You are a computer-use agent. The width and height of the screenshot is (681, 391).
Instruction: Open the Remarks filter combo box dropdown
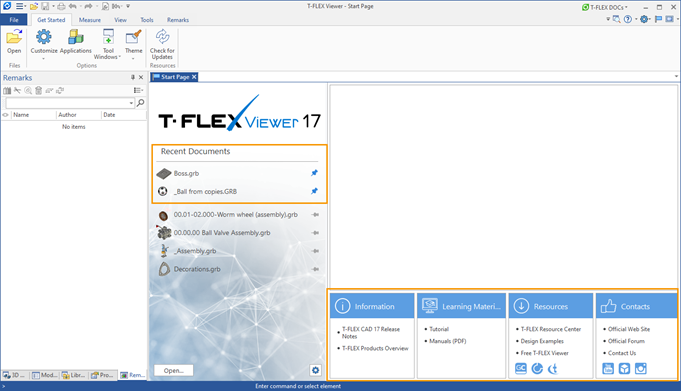[131, 103]
